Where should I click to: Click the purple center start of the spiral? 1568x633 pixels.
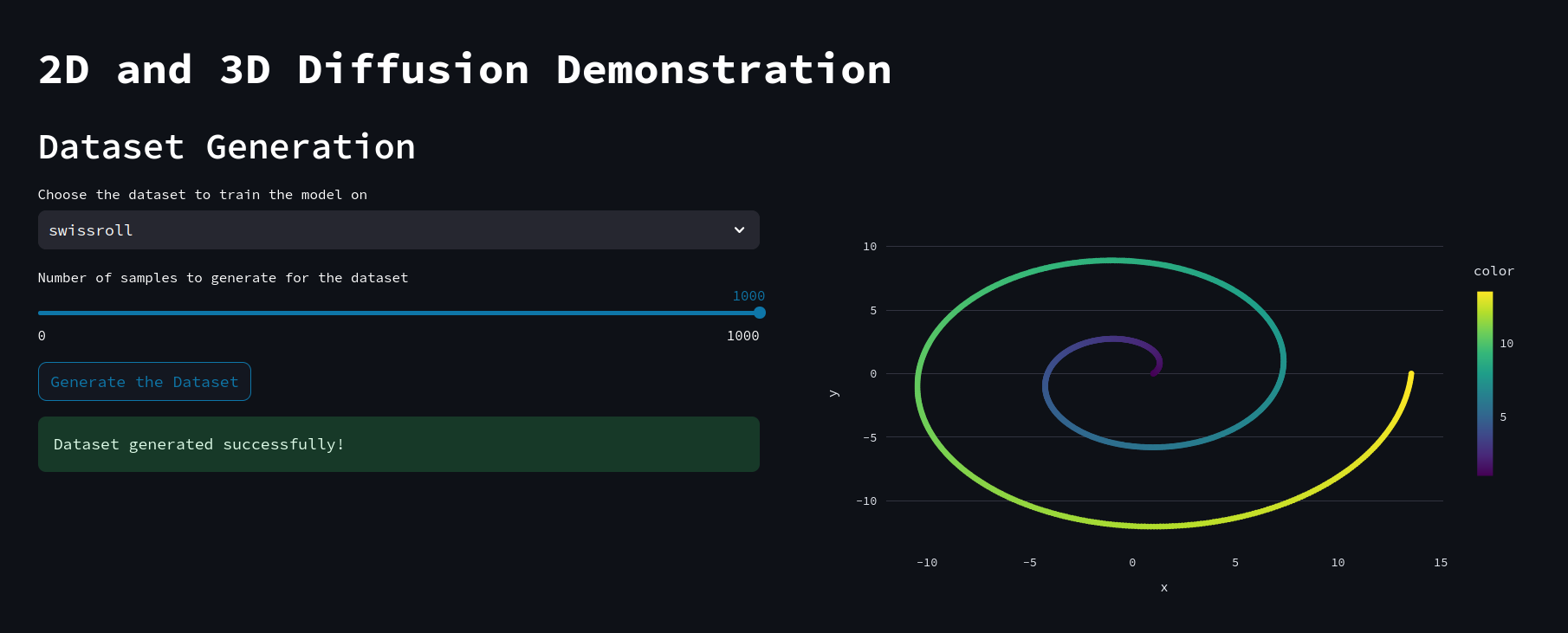pos(1153,373)
